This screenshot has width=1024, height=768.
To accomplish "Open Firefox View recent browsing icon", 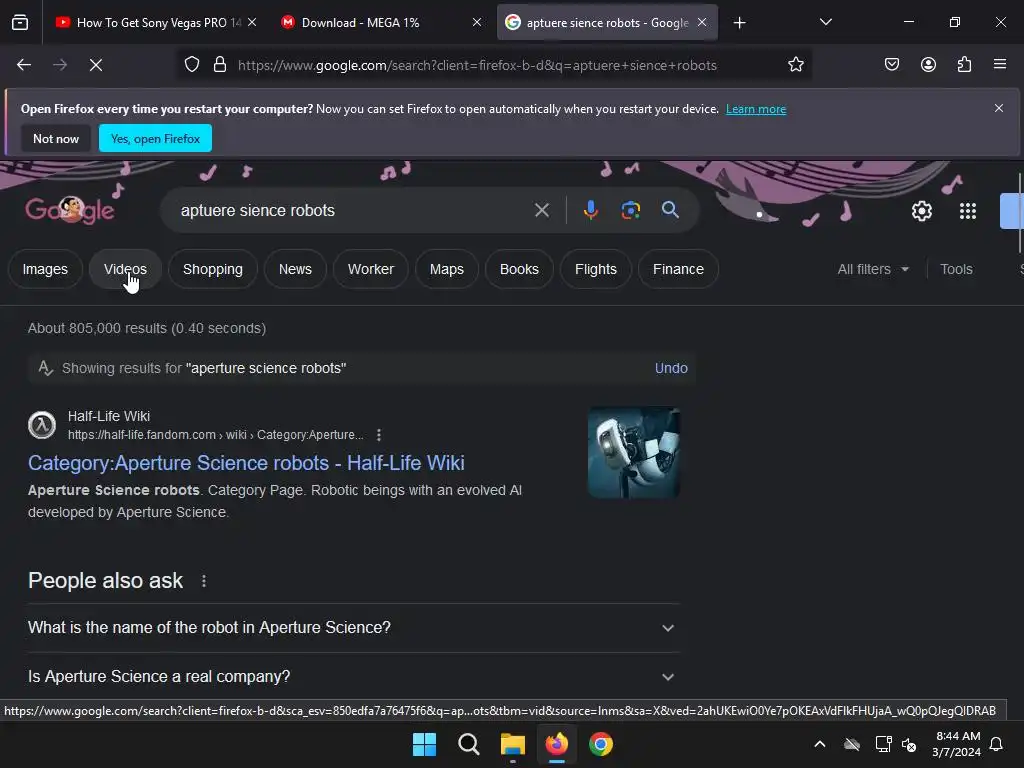I will click(20, 23).
